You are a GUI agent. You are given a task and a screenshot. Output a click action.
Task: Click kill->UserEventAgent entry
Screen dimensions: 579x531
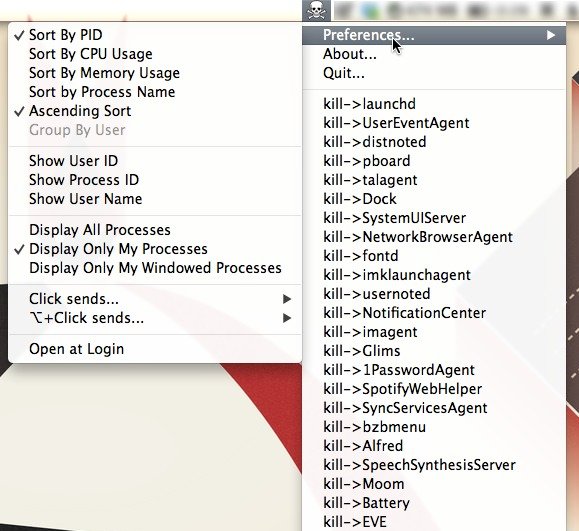434,123
